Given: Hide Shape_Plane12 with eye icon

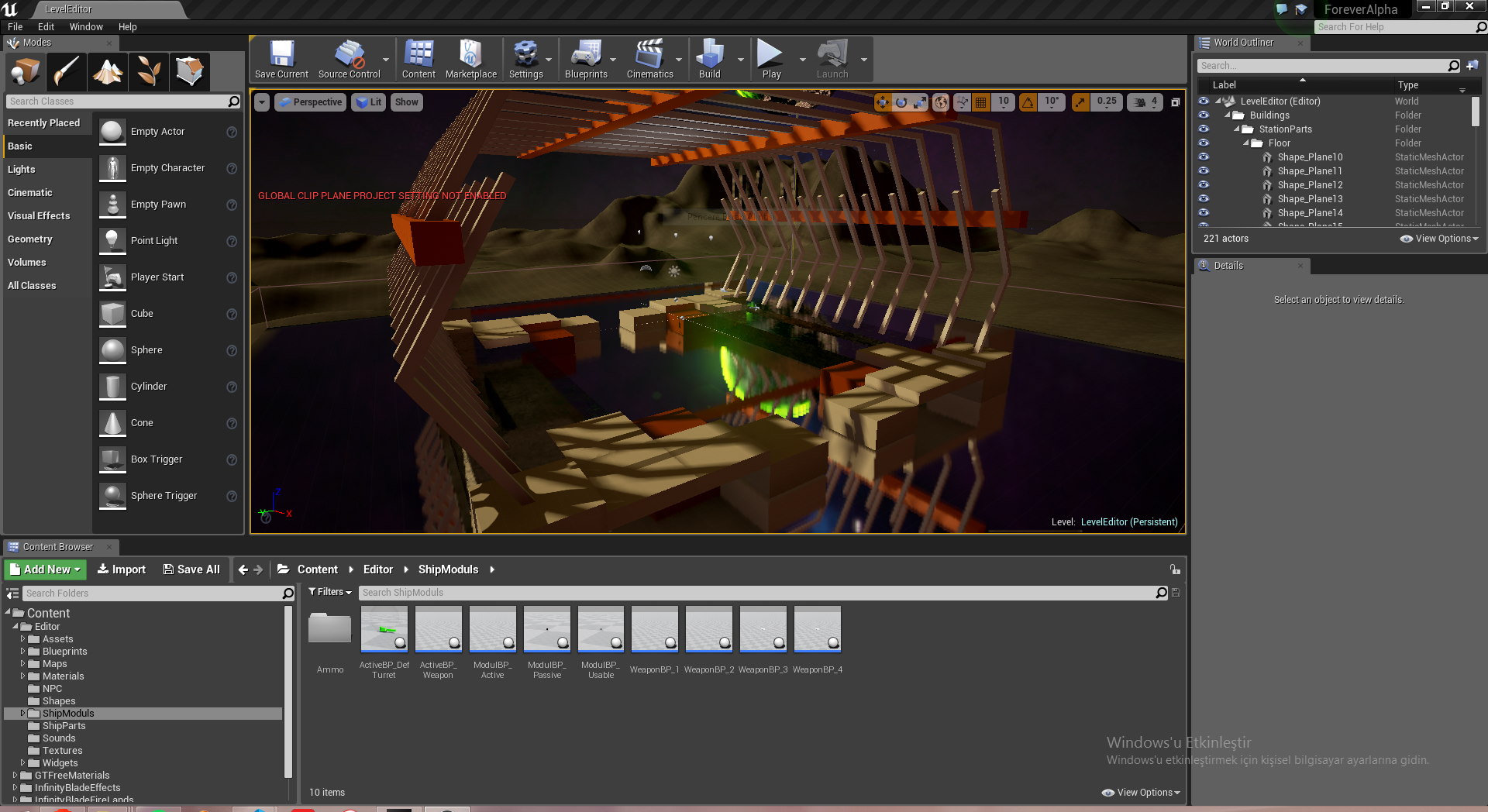Looking at the screenshot, I should [x=1204, y=185].
